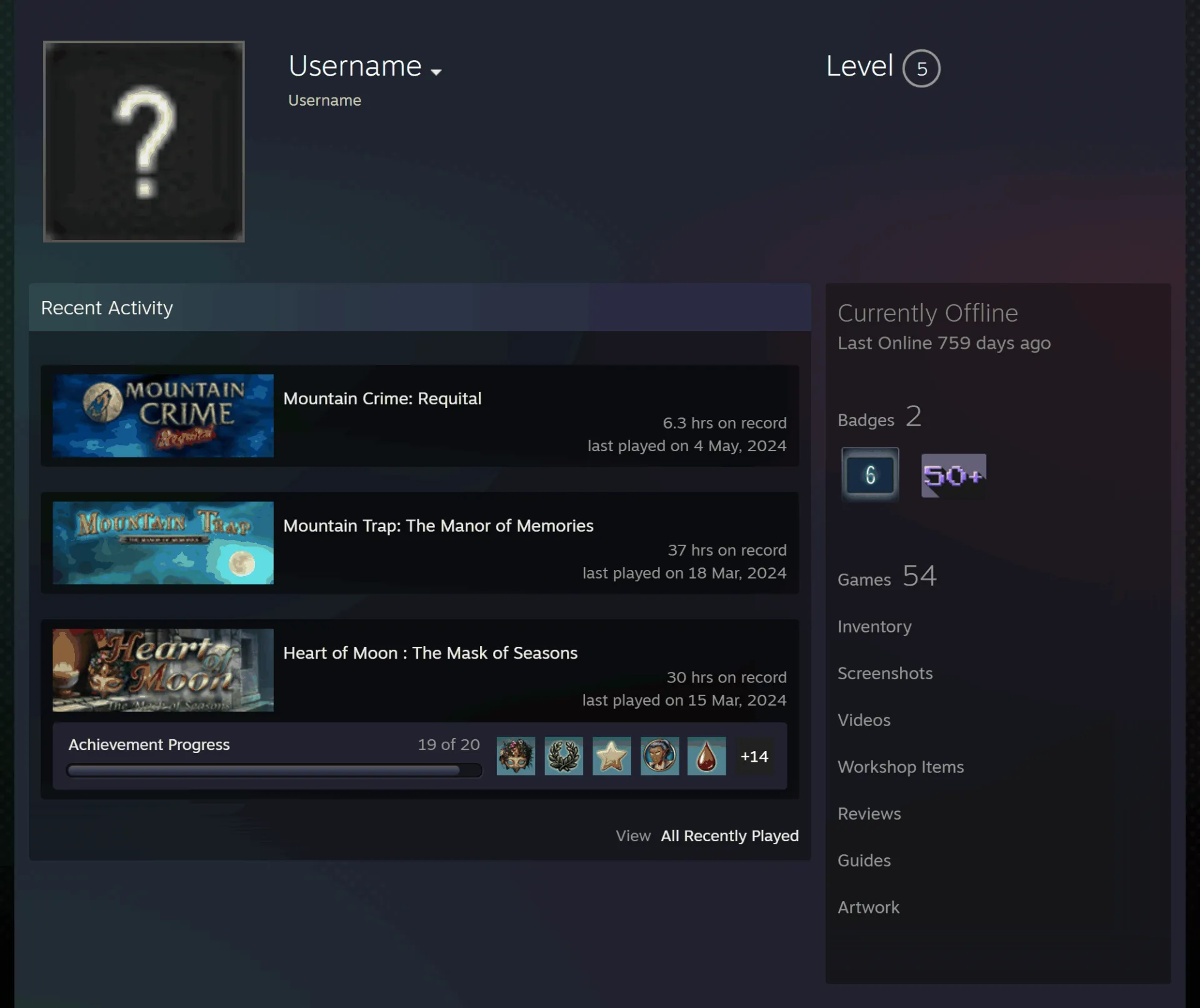Click the Currently Offline status text
Screen dimensions: 1200x1008
tap(927, 313)
